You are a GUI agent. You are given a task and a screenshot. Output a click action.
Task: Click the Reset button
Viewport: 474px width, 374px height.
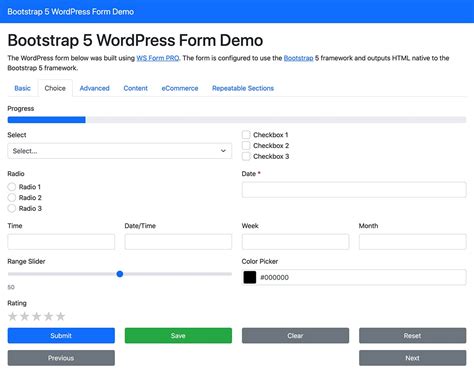(x=413, y=335)
